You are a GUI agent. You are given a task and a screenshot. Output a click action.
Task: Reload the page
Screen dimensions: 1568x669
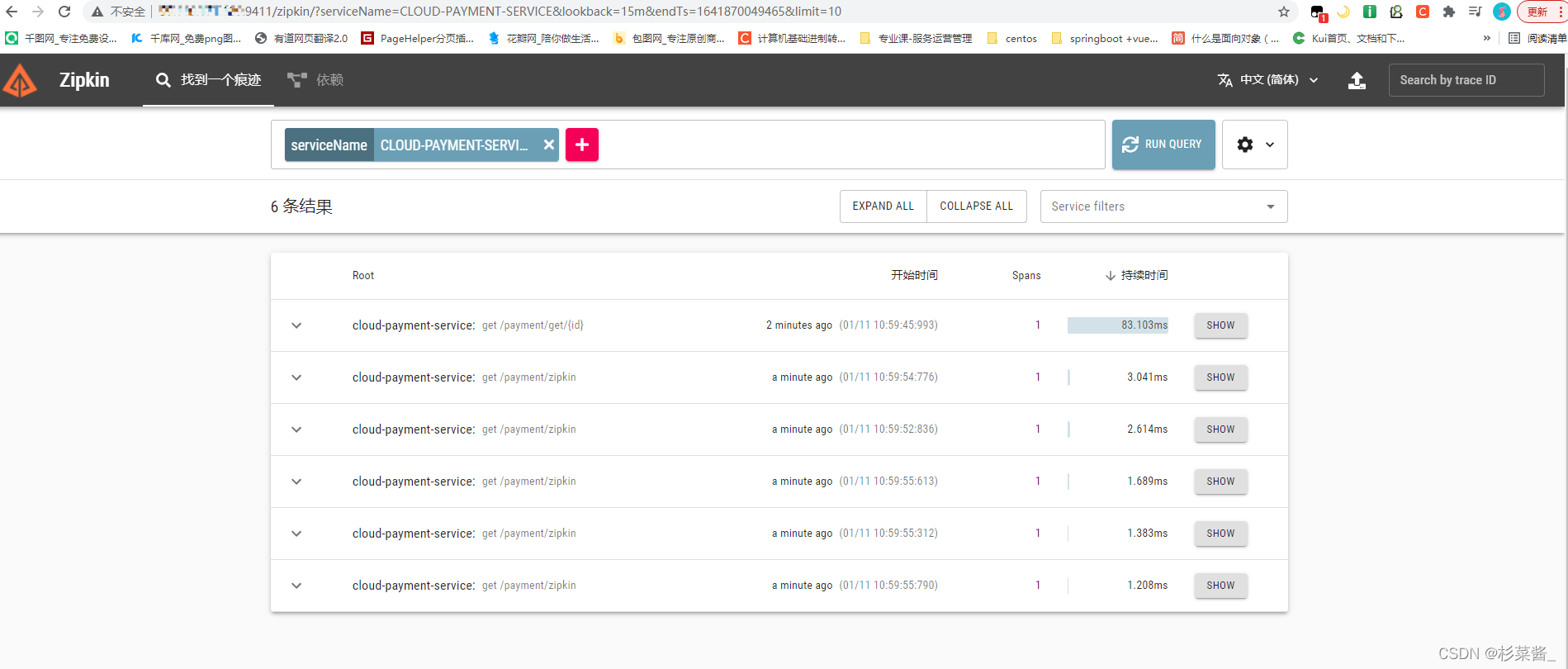[x=64, y=12]
